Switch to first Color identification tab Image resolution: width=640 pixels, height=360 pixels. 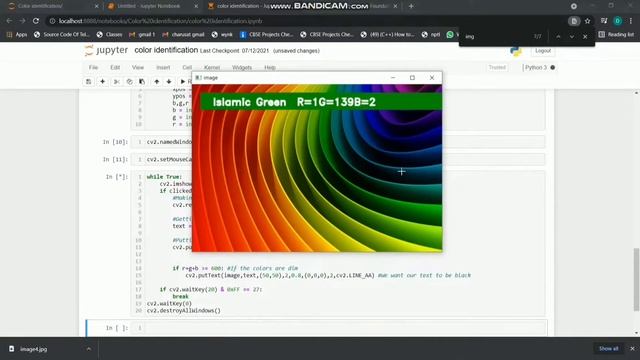tap(50, 6)
